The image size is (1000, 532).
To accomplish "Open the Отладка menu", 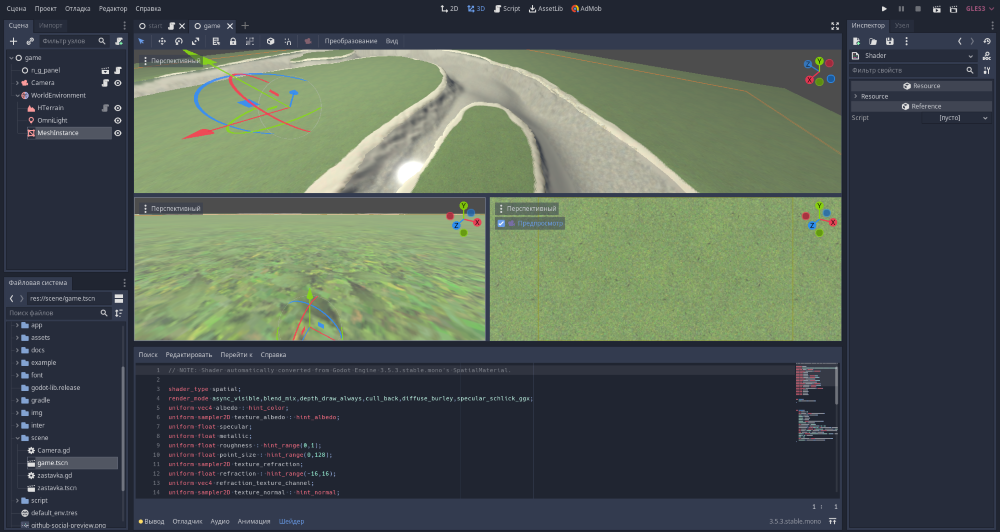I will click(77, 8).
